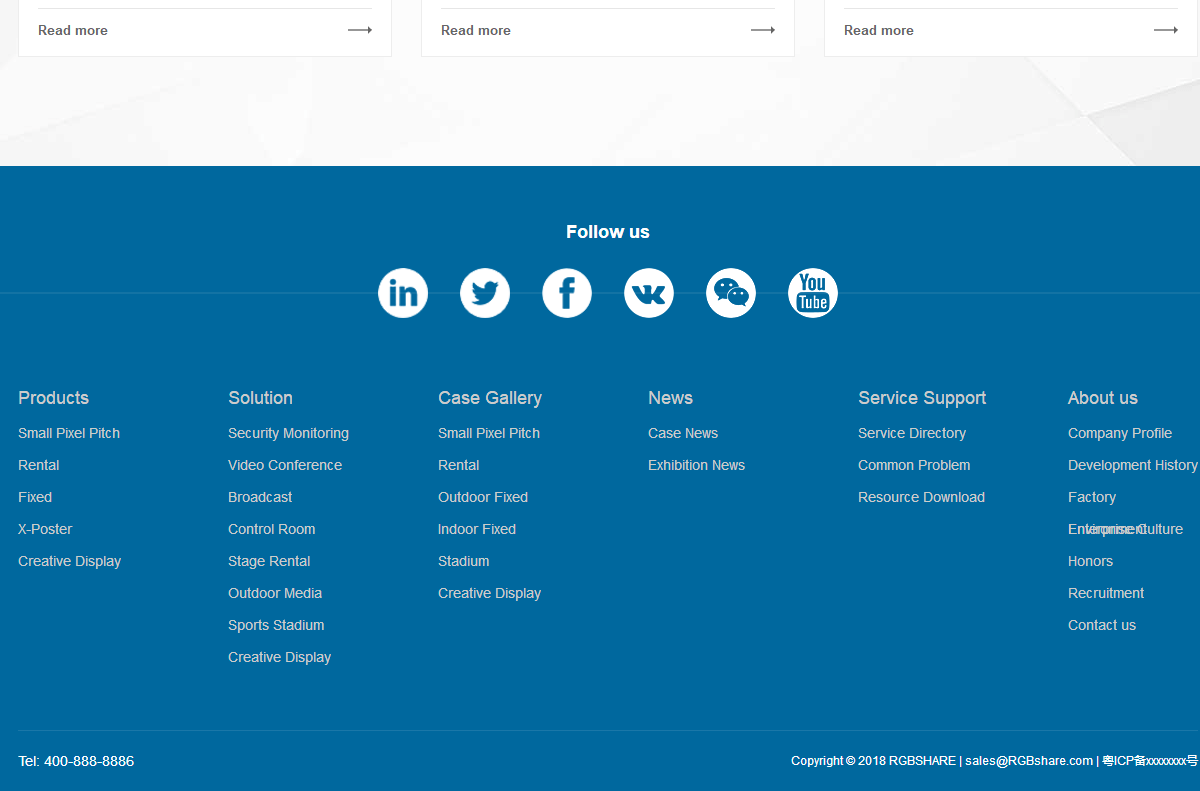The width and height of the screenshot is (1200, 791).
Task: Open Read more on the left card
Action: click(73, 30)
